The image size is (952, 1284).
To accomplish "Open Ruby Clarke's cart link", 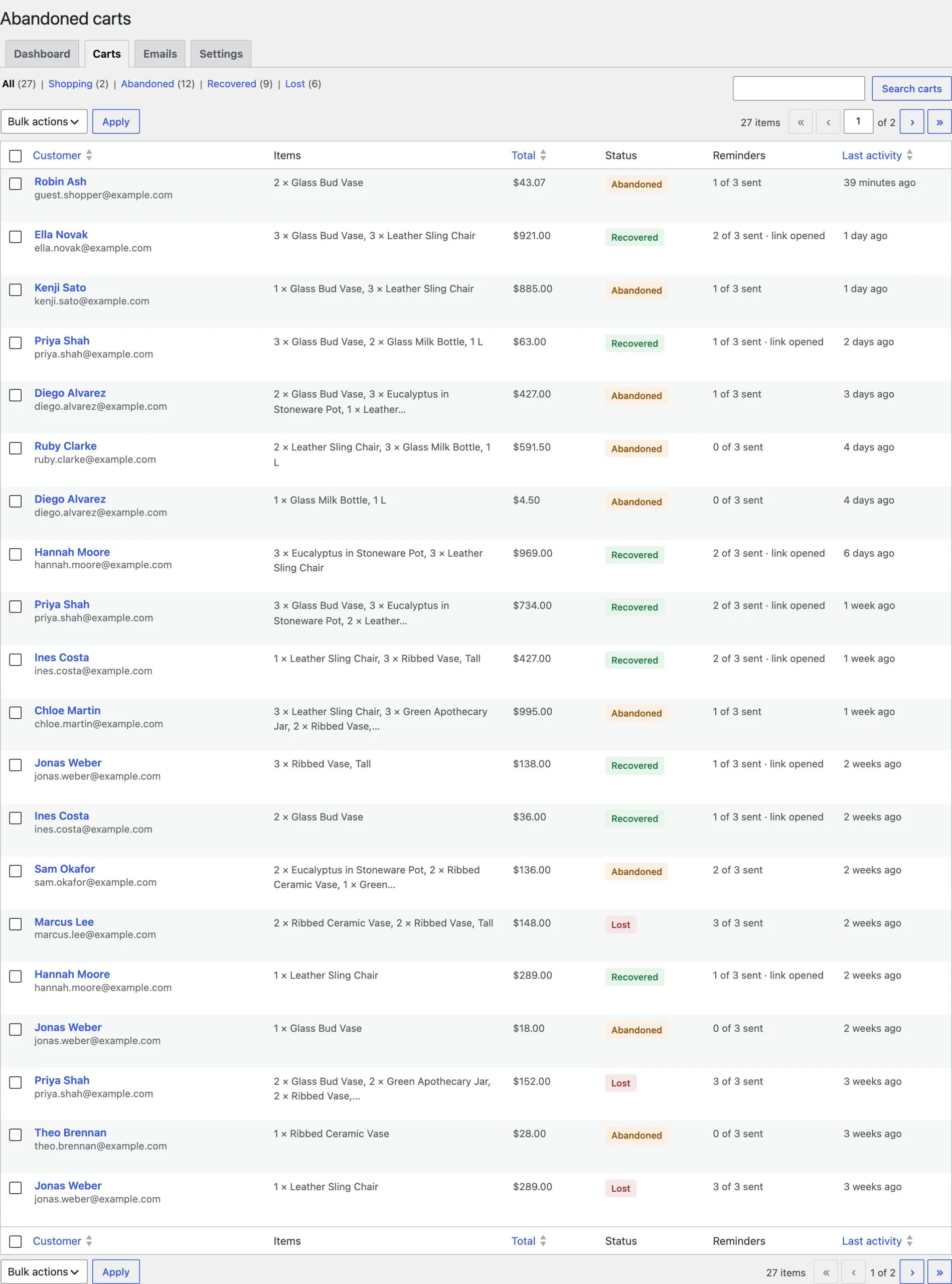I will point(66,445).
